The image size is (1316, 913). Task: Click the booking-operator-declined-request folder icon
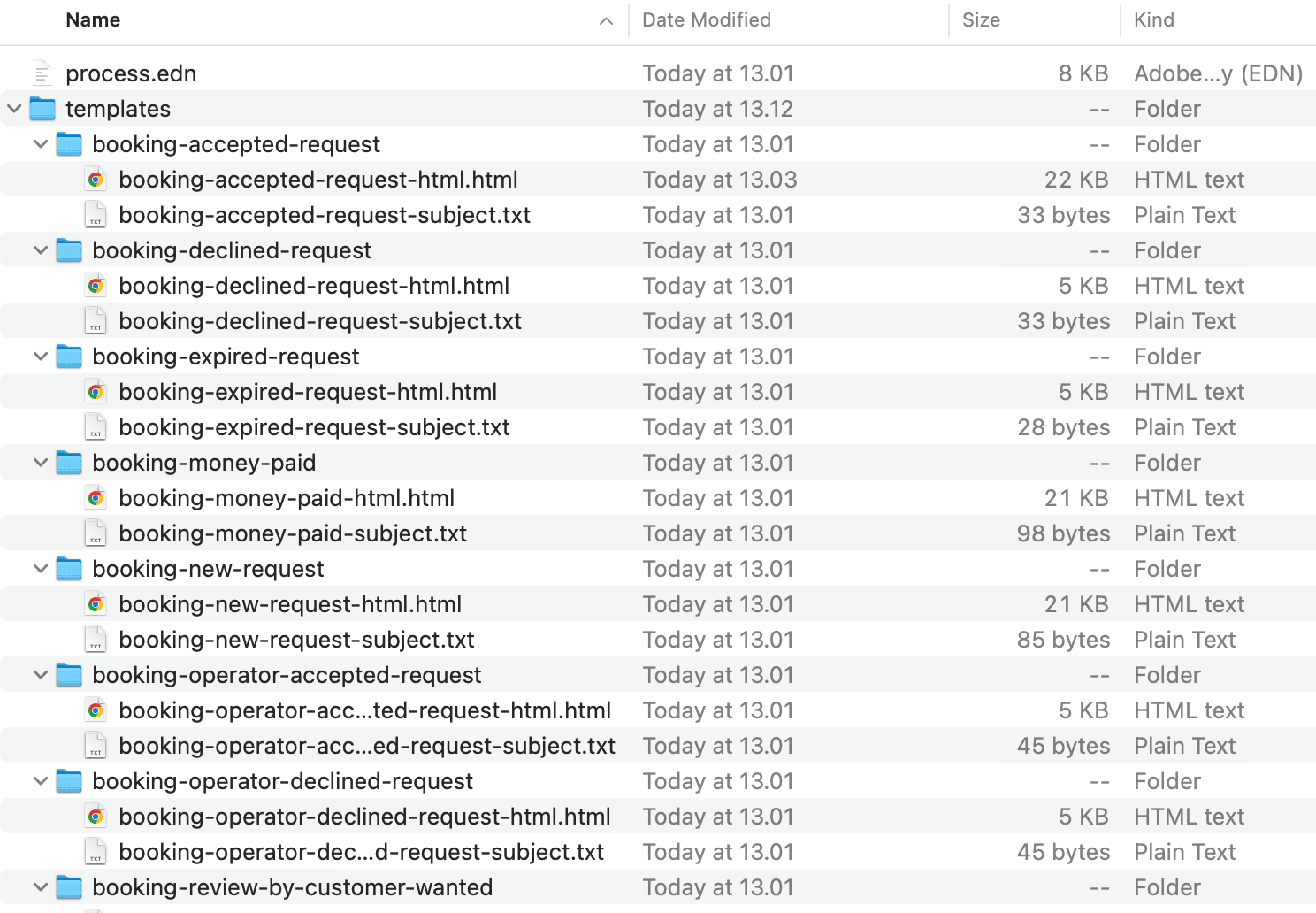69,781
